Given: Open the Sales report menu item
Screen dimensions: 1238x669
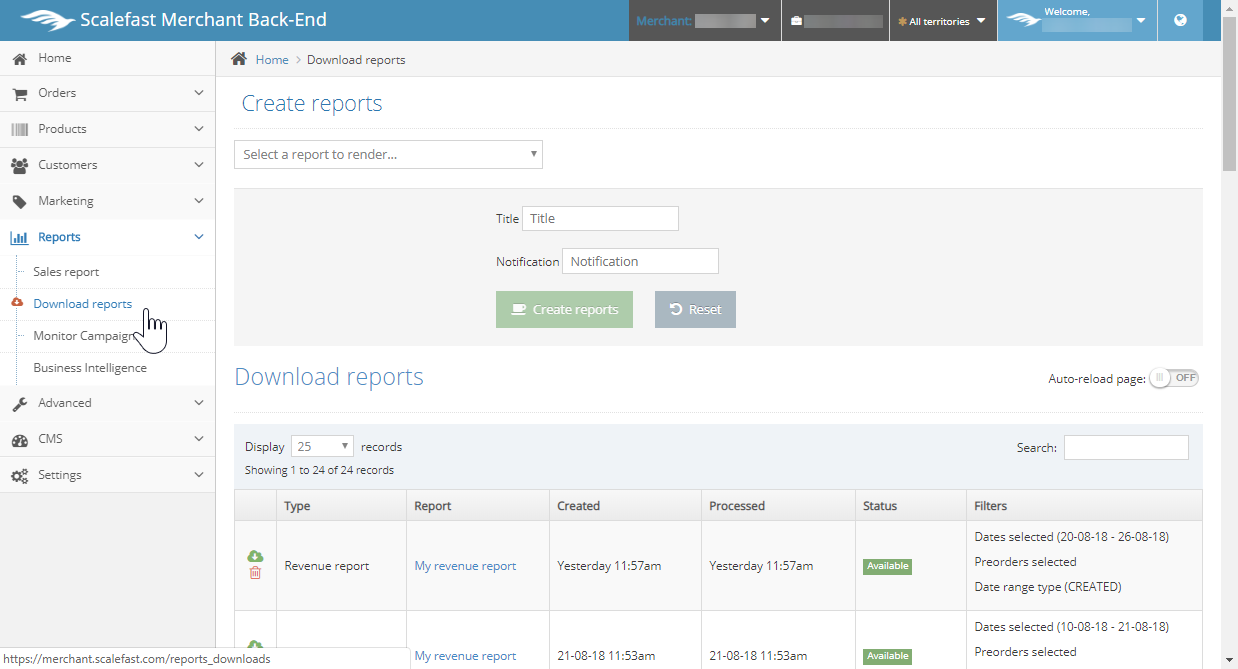Looking at the screenshot, I should (66, 272).
